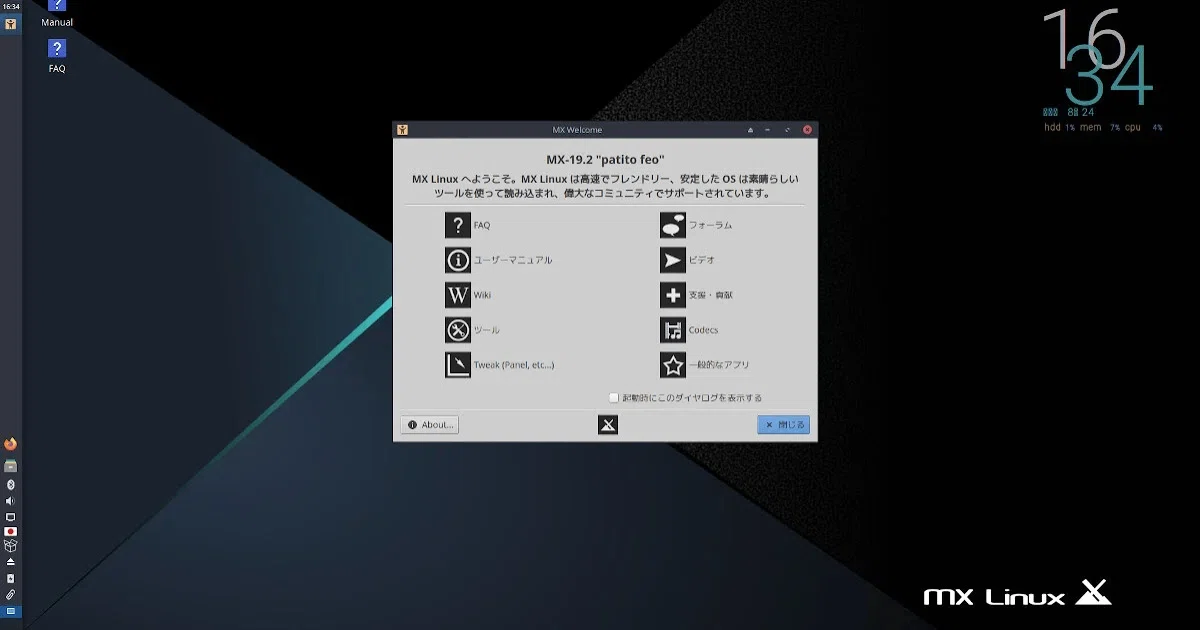Click the MX logo icon at dialog bottom

click(607, 425)
